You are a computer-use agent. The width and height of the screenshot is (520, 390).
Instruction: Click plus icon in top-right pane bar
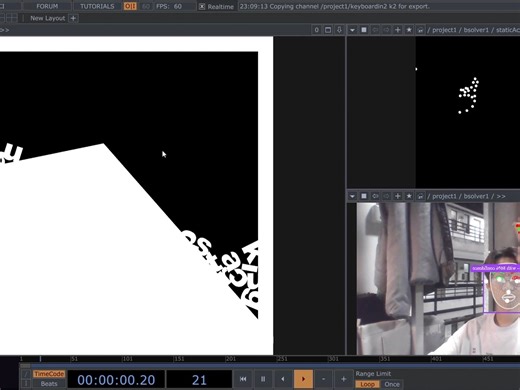pyautogui.click(x=398, y=30)
